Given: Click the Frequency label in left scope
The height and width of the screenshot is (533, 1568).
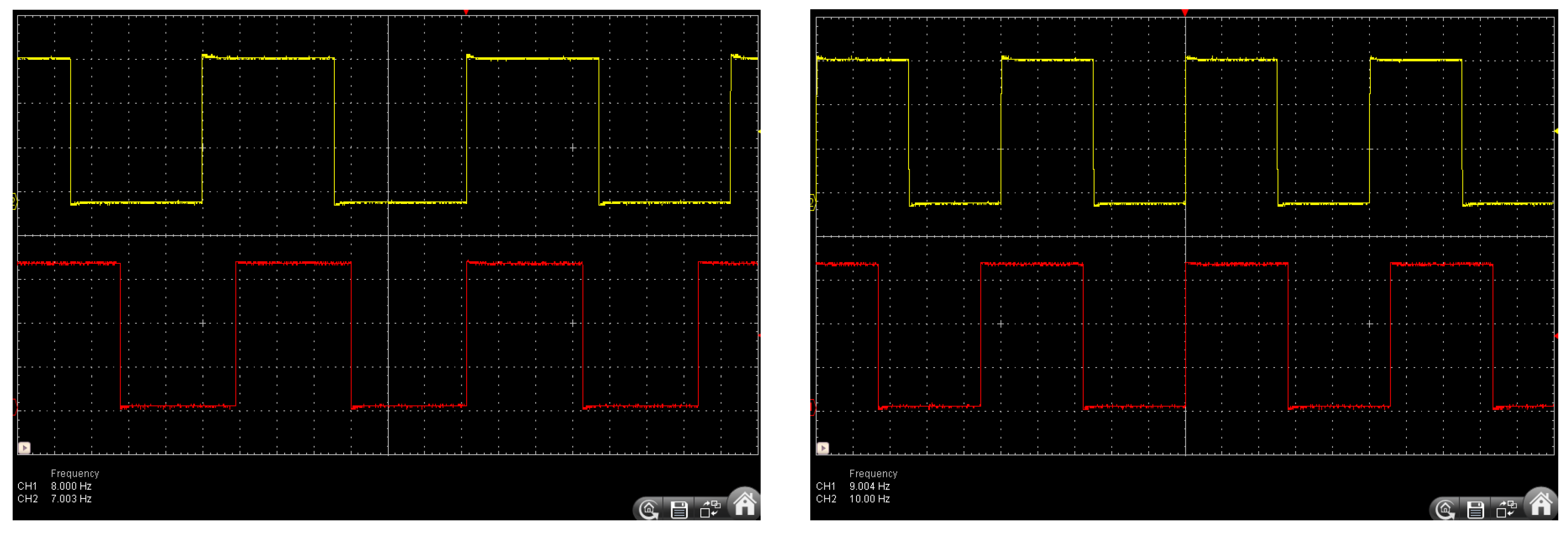Looking at the screenshot, I should pyautogui.click(x=75, y=473).
